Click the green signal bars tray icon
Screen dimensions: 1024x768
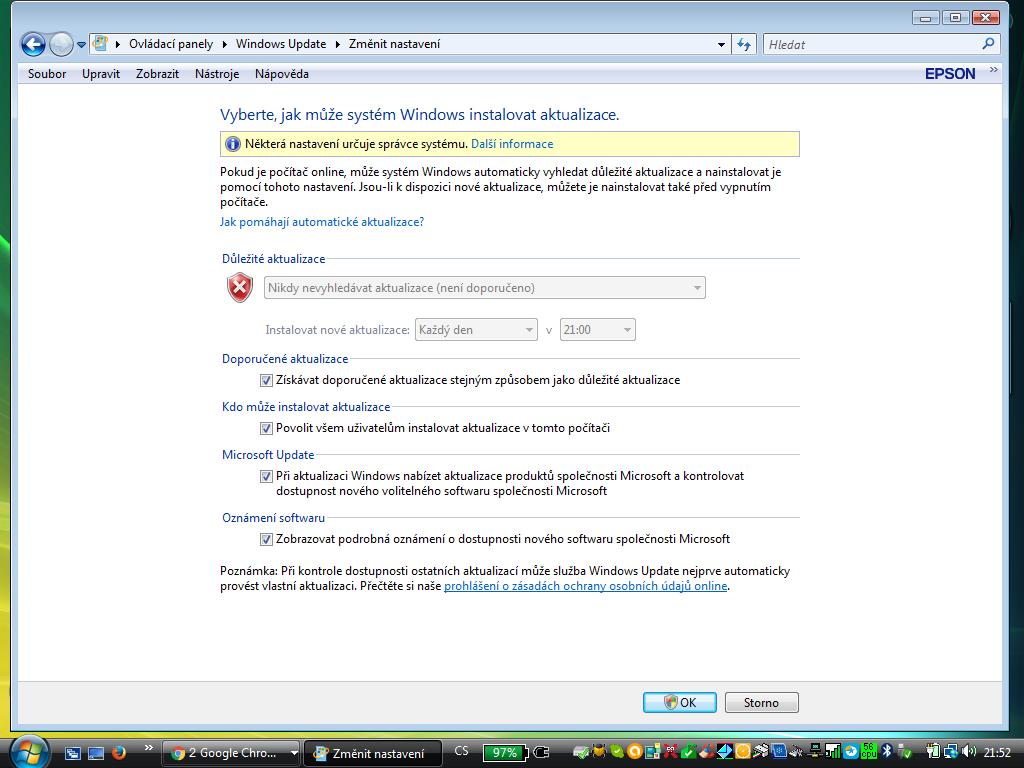833,752
